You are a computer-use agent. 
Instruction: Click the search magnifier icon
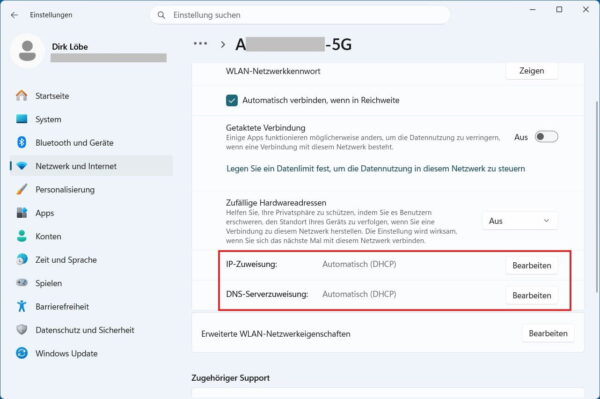(x=161, y=15)
